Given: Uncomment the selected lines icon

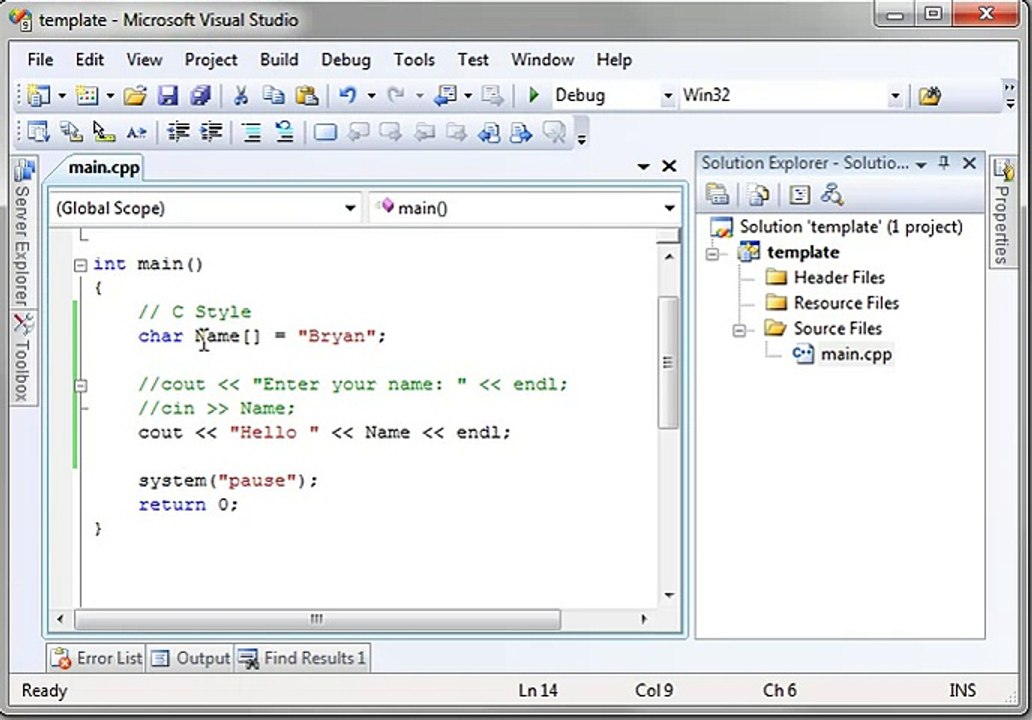Looking at the screenshot, I should click(x=284, y=132).
